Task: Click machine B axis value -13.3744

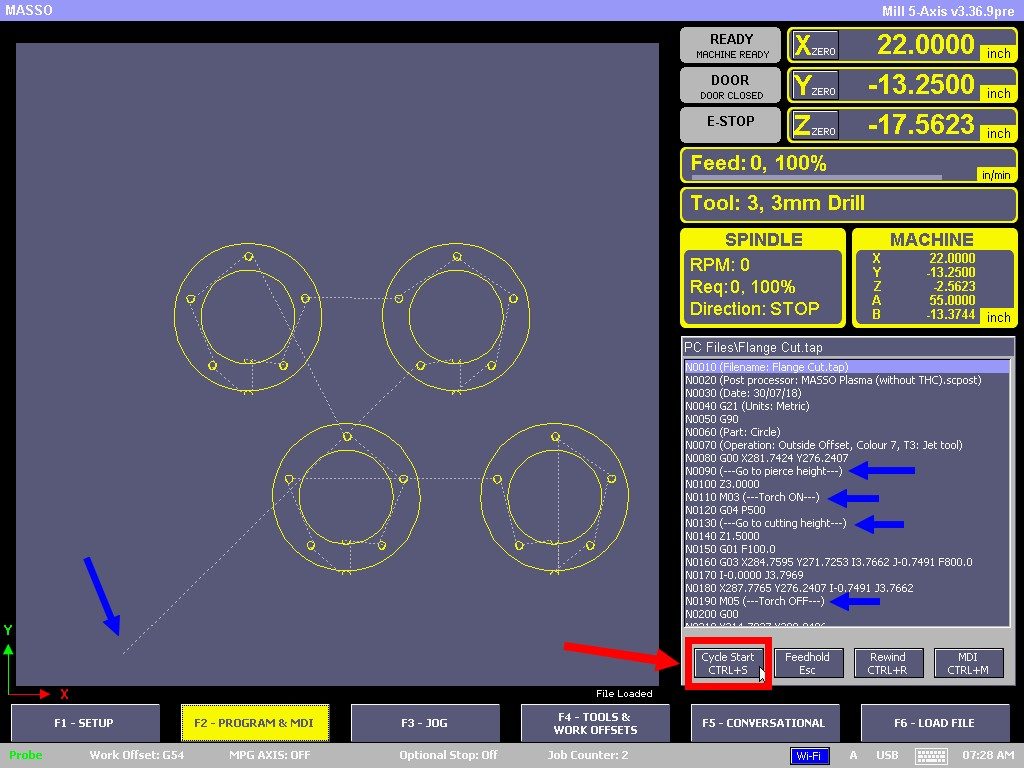Action: (x=951, y=315)
